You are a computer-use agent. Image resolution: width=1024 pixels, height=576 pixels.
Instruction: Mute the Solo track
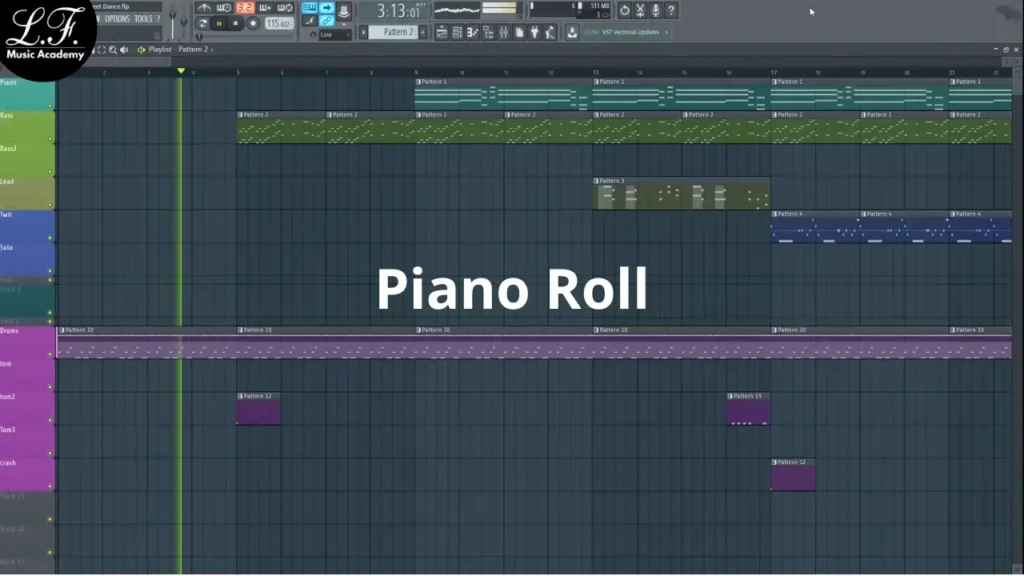click(x=52, y=270)
